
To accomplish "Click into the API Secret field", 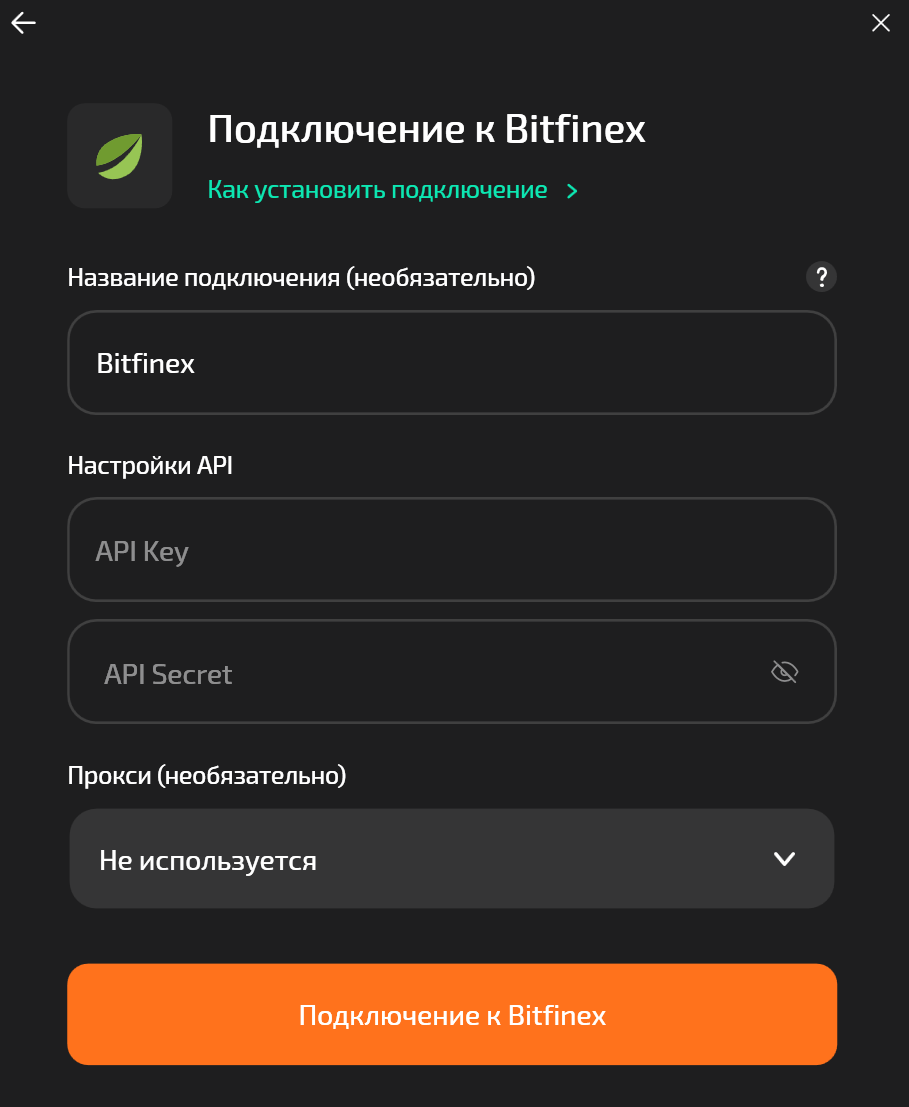I will pyautogui.click(x=420, y=672).
